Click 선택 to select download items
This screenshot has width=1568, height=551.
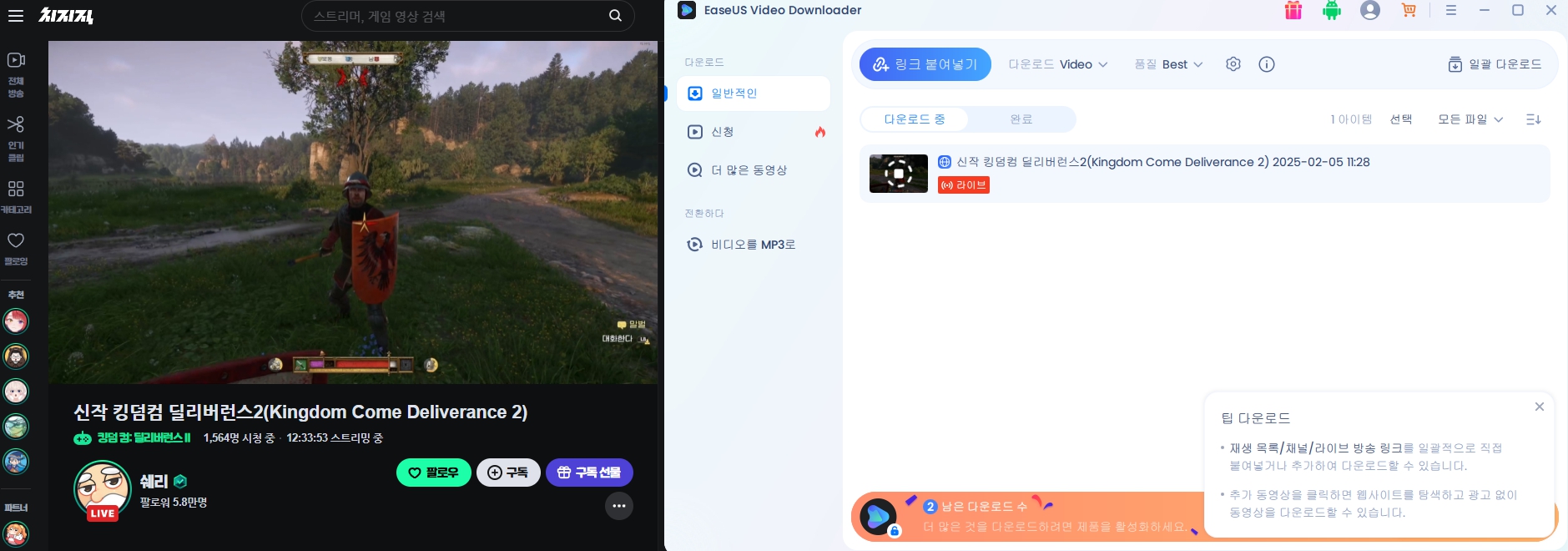tap(1401, 119)
